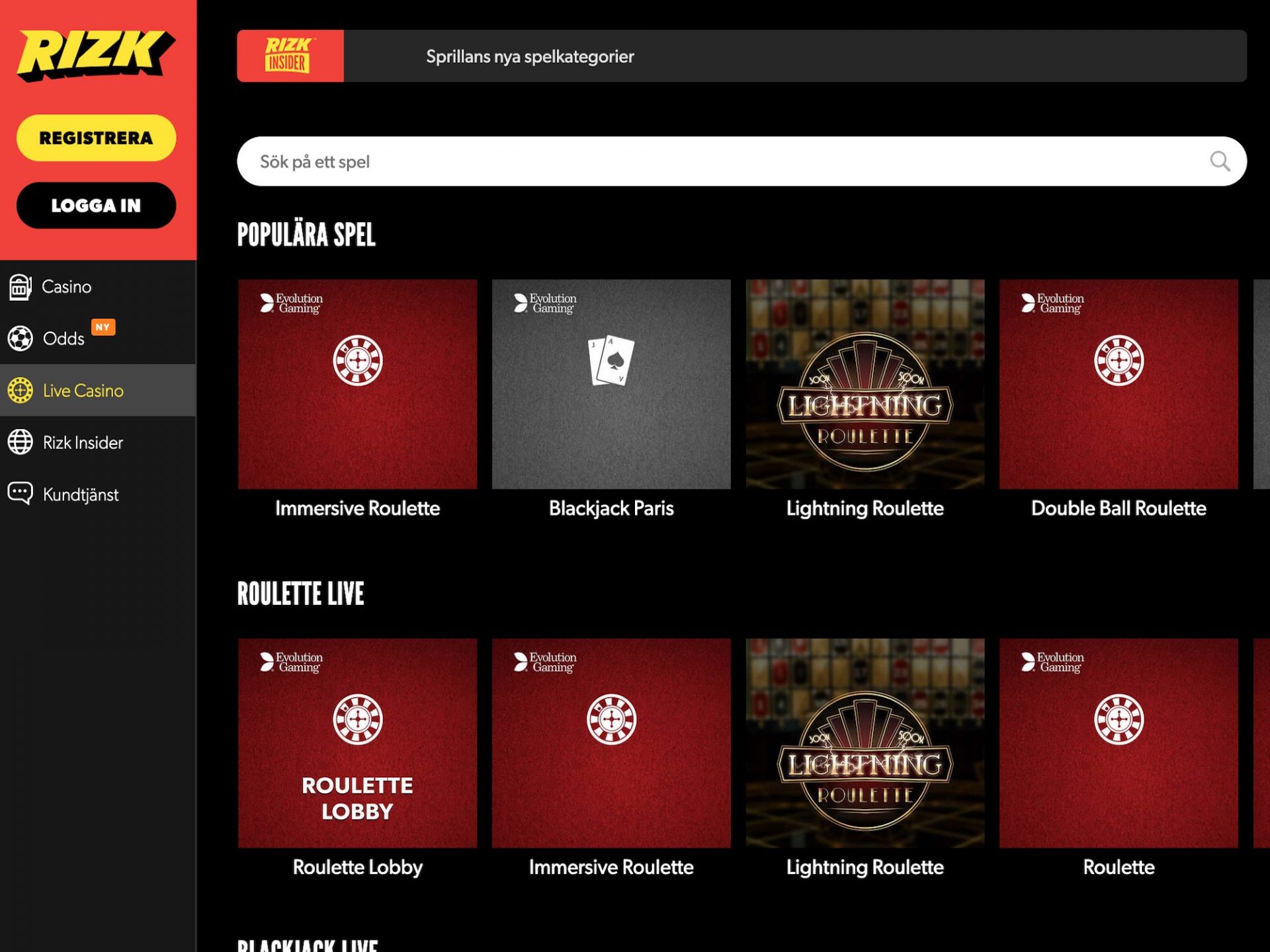Launch Lightning Roulette under Roulette Live
The image size is (1270, 952).
(865, 743)
